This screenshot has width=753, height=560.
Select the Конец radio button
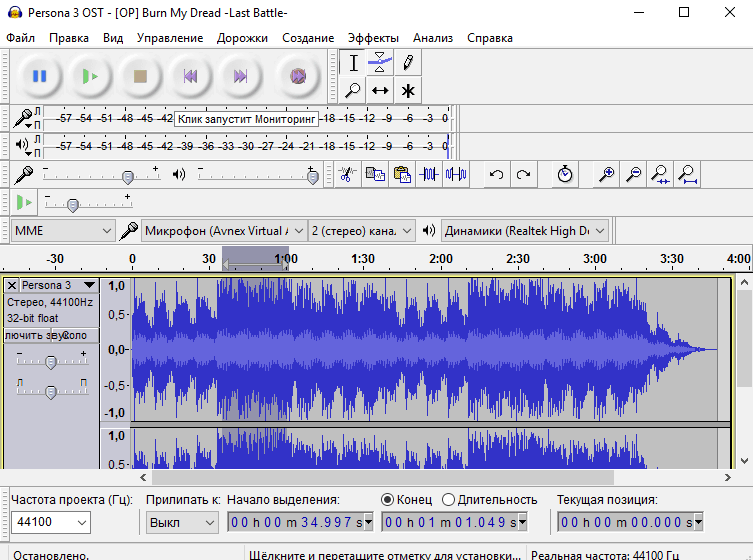click(388, 499)
